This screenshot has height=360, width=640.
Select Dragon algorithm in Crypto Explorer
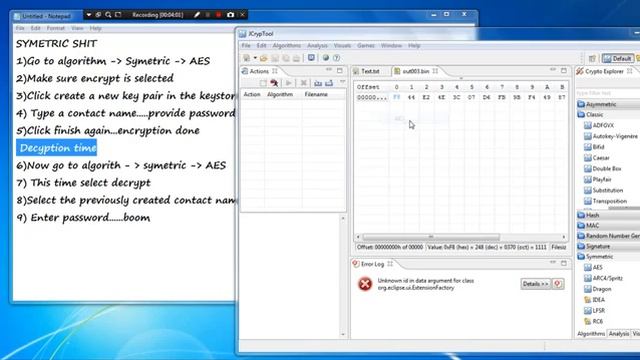point(598,289)
